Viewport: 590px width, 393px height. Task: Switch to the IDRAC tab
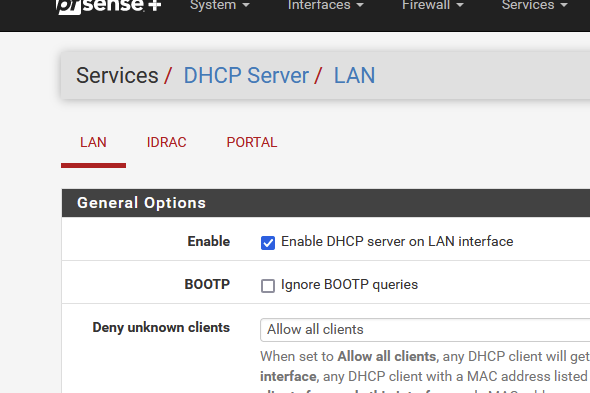click(x=166, y=142)
